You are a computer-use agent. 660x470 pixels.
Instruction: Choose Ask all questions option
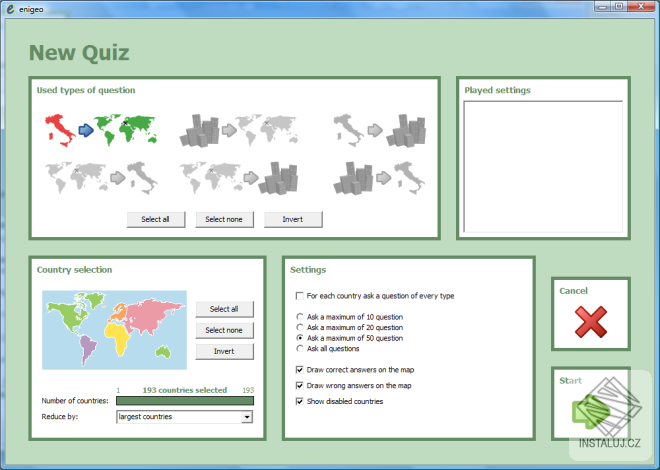pyautogui.click(x=300, y=348)
